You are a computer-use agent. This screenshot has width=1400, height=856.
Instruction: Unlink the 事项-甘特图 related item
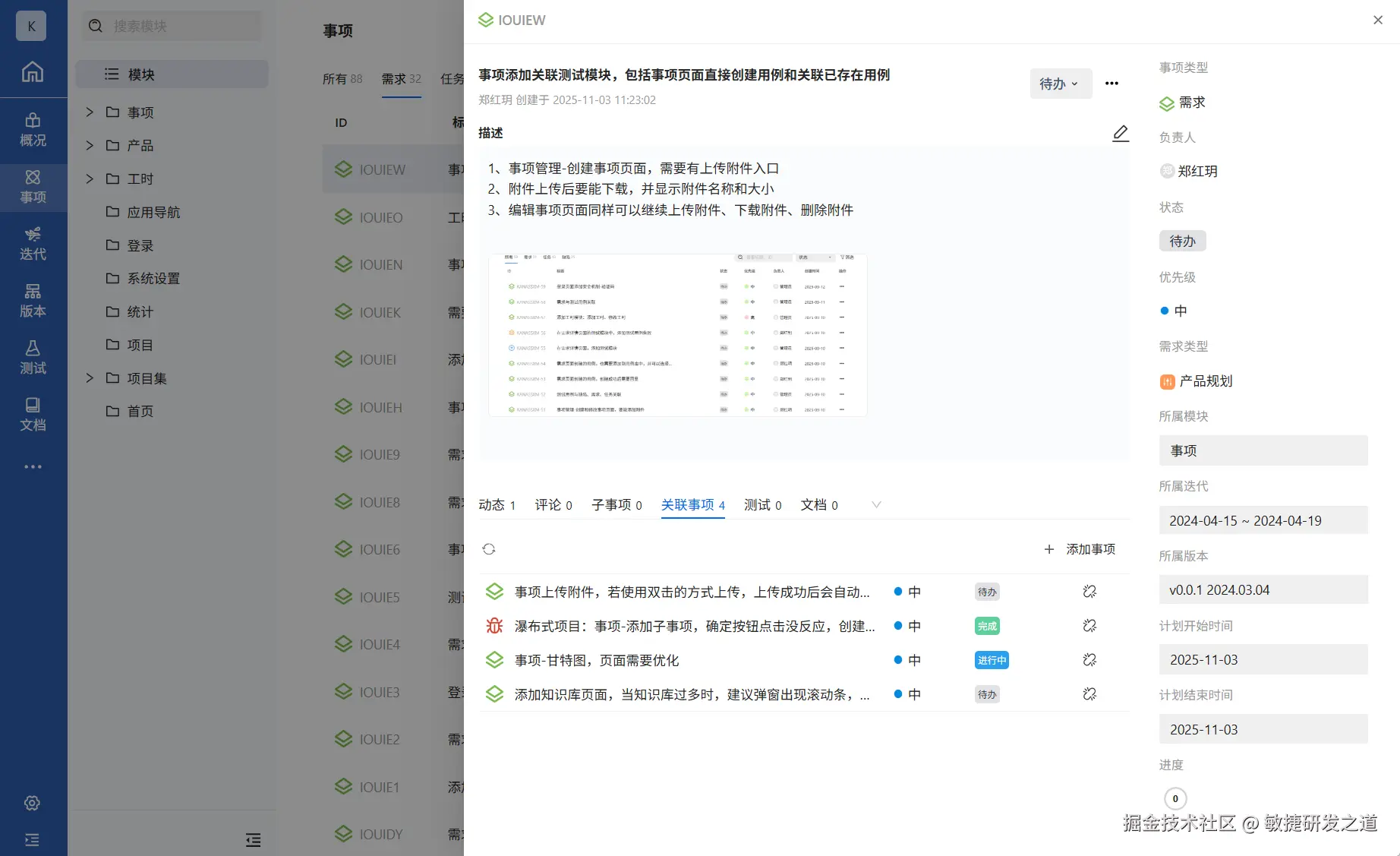pos(1089,660)
